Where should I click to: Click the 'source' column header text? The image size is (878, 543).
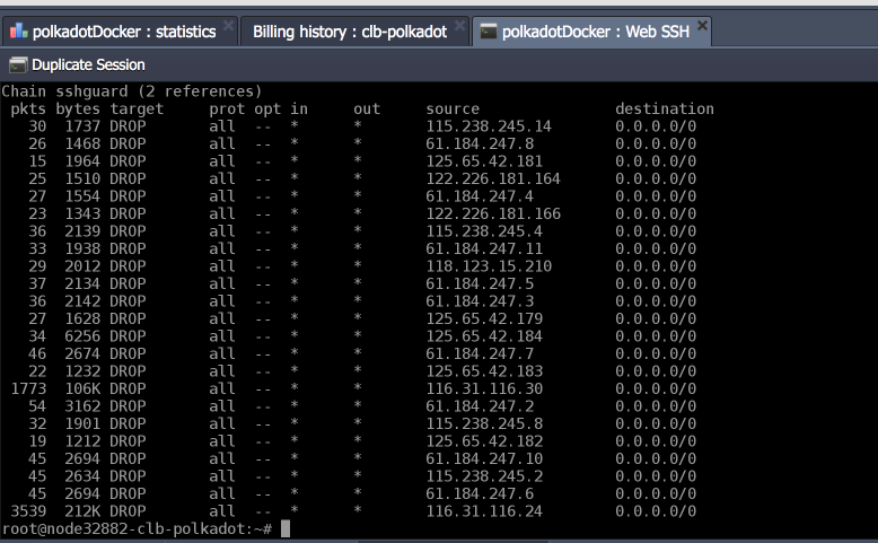point(452,109)
